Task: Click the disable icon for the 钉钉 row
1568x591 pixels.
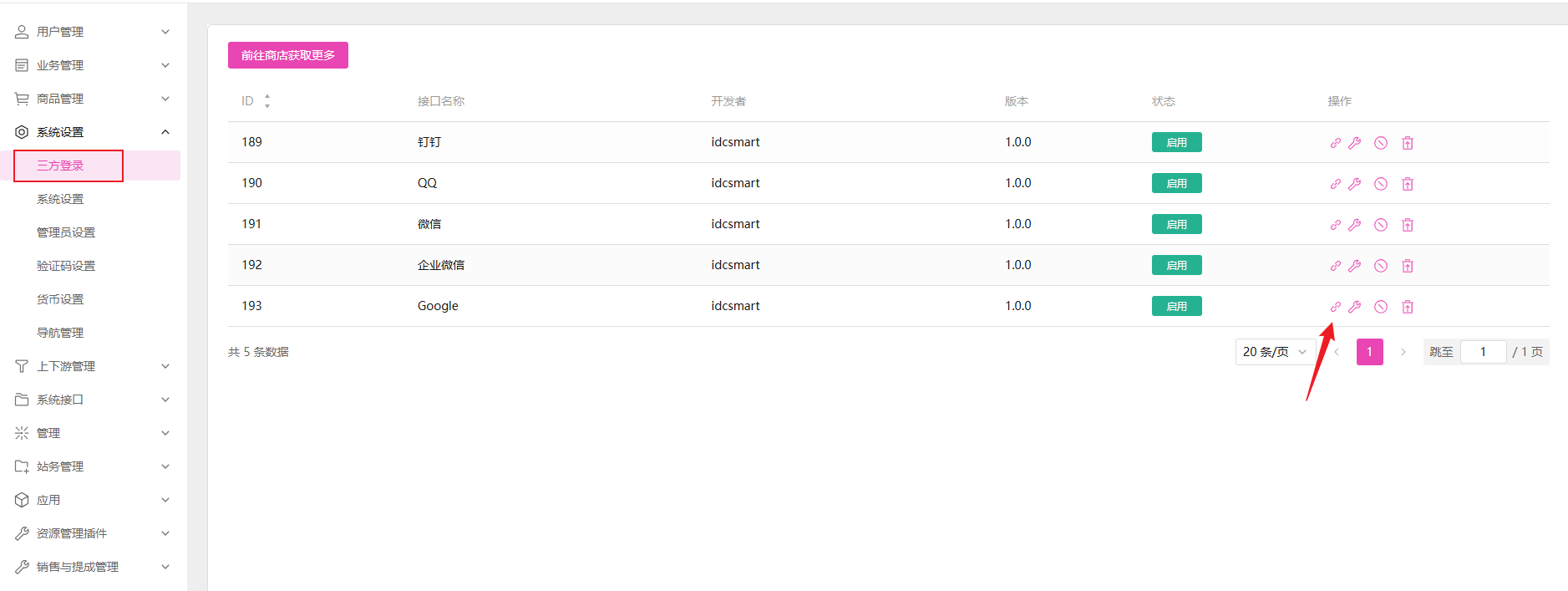Action: click(x=1381, y=143)
